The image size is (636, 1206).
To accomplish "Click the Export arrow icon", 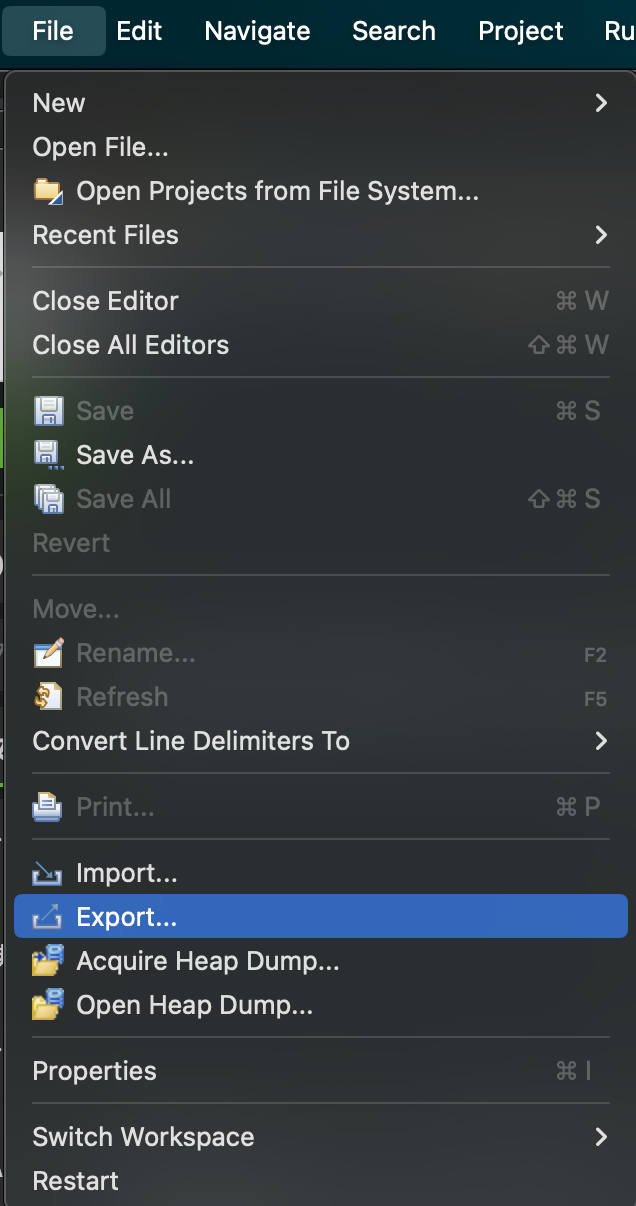I will coord(48,917).
